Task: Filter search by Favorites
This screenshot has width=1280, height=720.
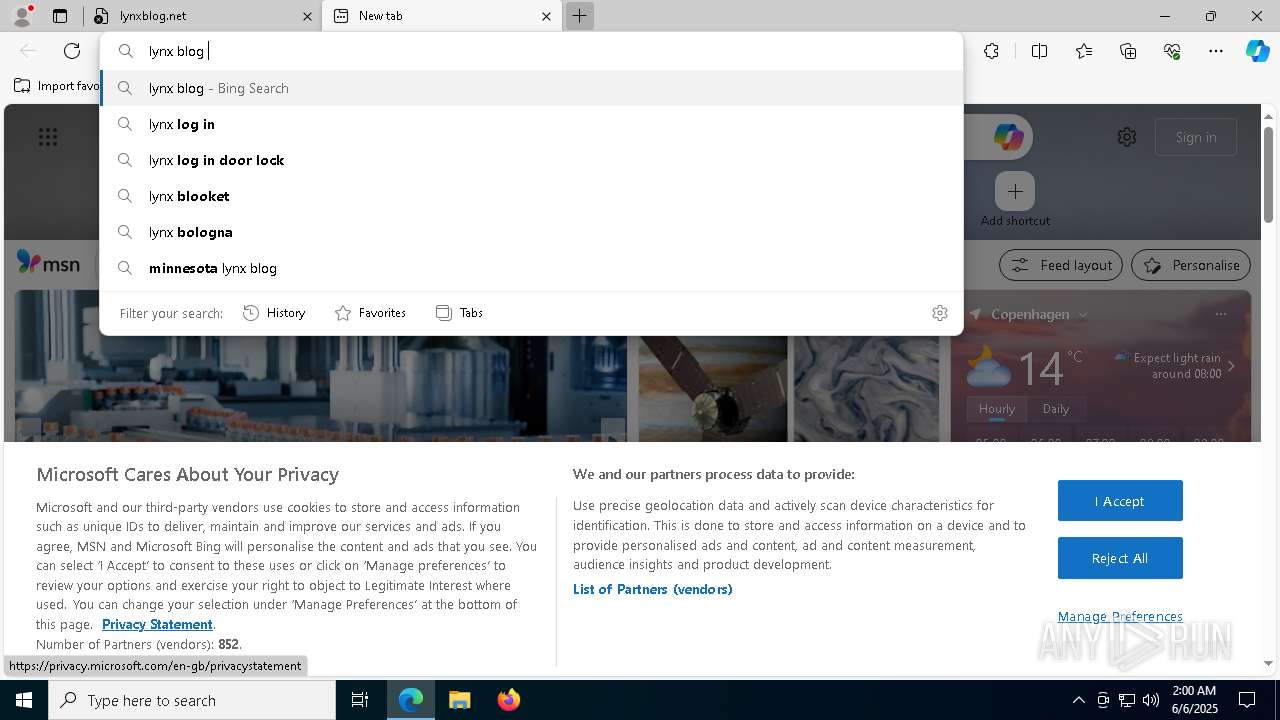Action: [x=370, y=313]
